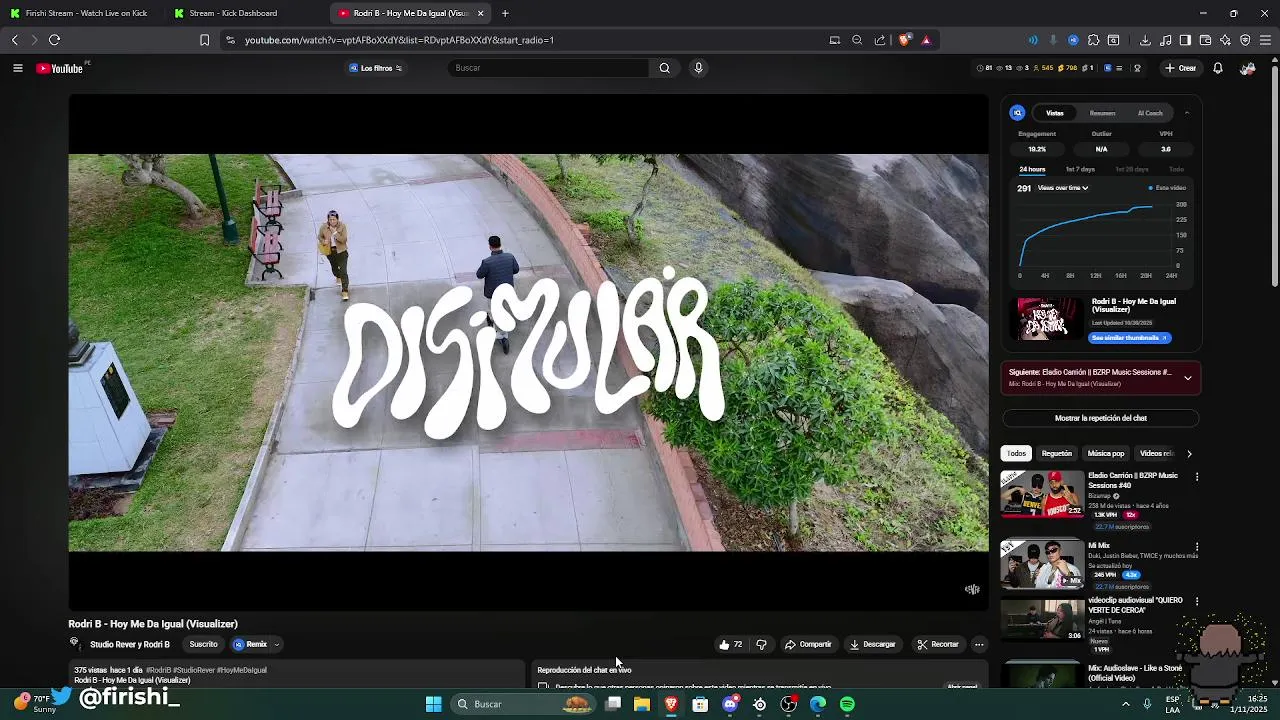The width and height of the screenshot is (1280, 720).
Task: Reload the page in the browser
Action: 54,40
